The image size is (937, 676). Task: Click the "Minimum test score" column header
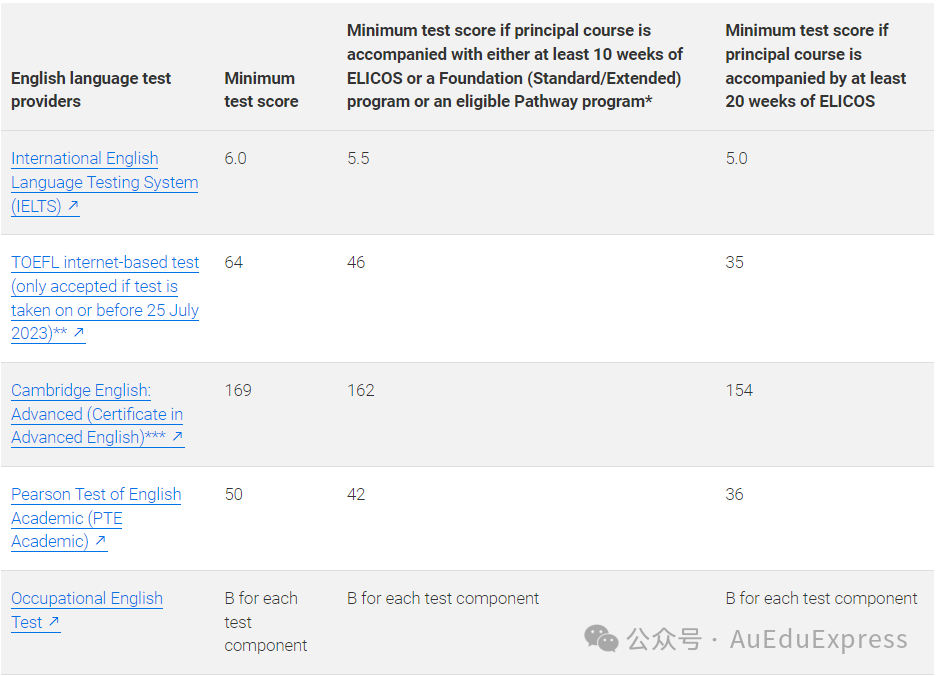(261, 90)
